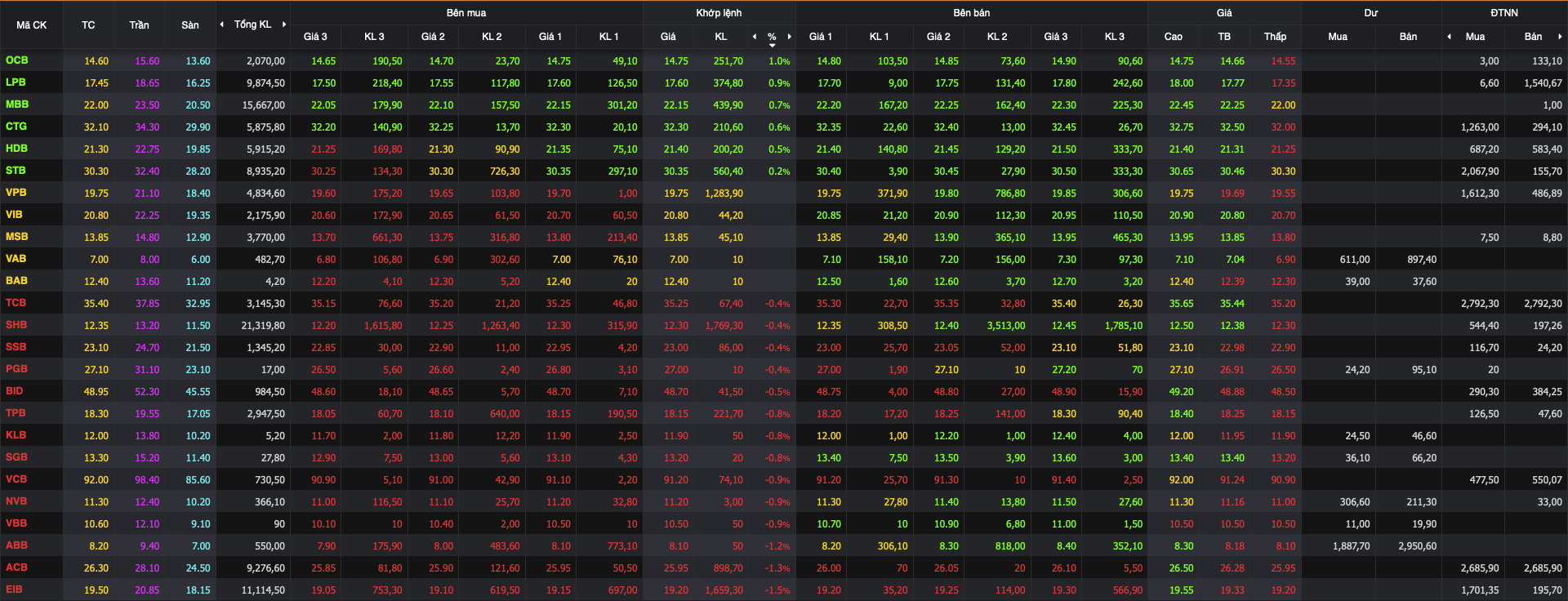Open stock symbol VPB
Image resolution: width=1568 pixels, height=601 pixels.
[x=16, y=193]
